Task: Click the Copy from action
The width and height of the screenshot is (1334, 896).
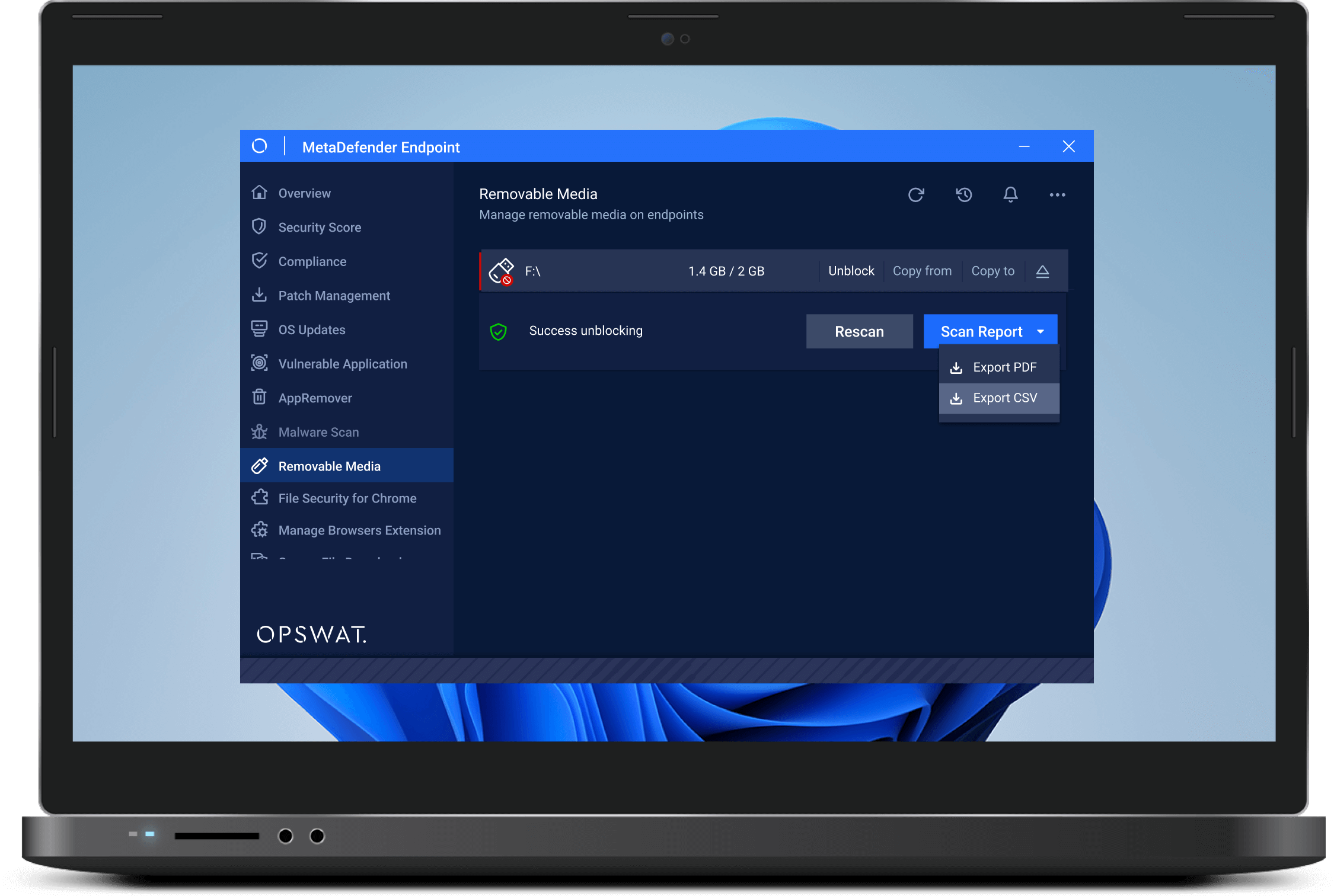Action: point(922,271)
